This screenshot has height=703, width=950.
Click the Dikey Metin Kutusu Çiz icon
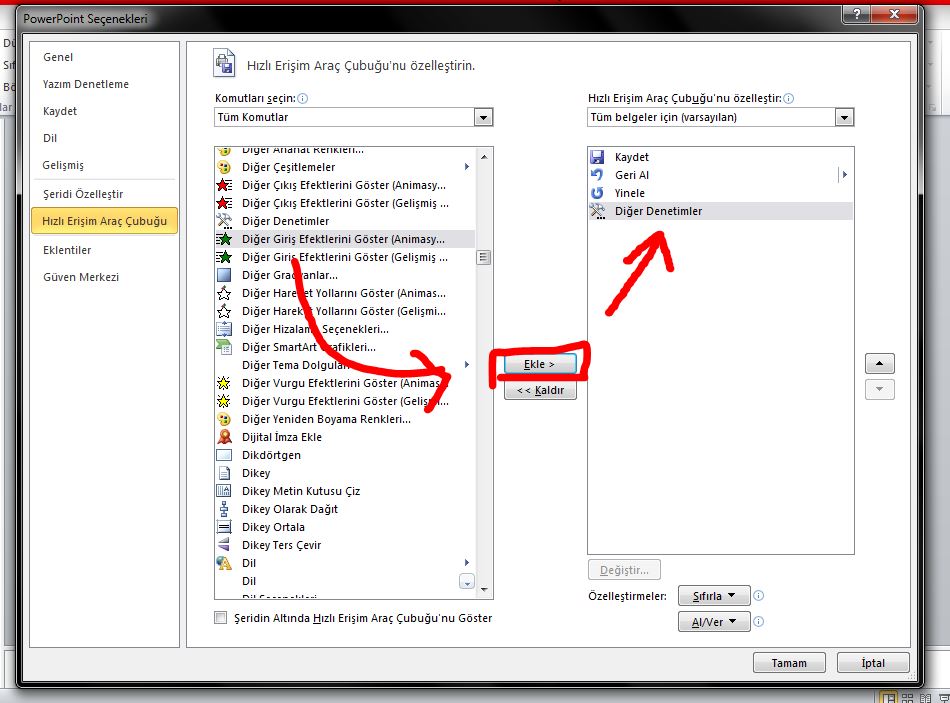(224, 491)
